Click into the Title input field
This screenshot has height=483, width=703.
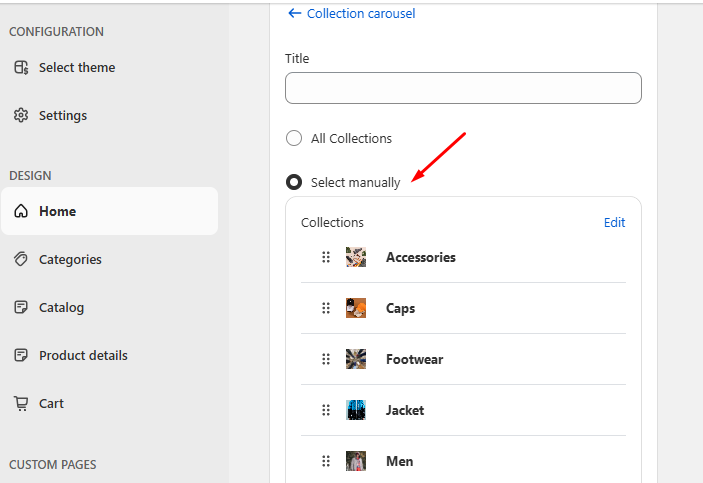(x=463, y=88)
